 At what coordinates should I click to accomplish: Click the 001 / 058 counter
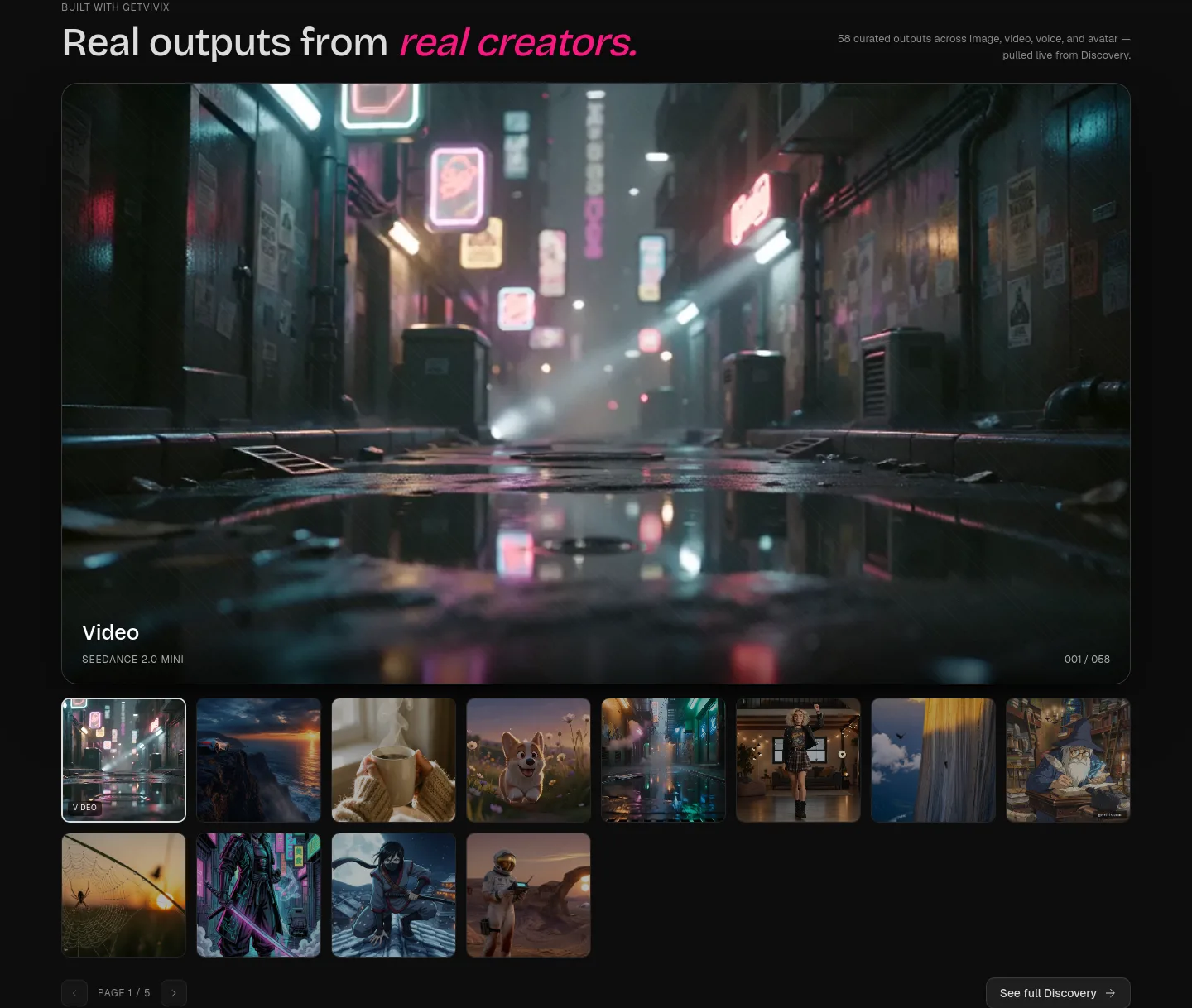click(1087, 660)
